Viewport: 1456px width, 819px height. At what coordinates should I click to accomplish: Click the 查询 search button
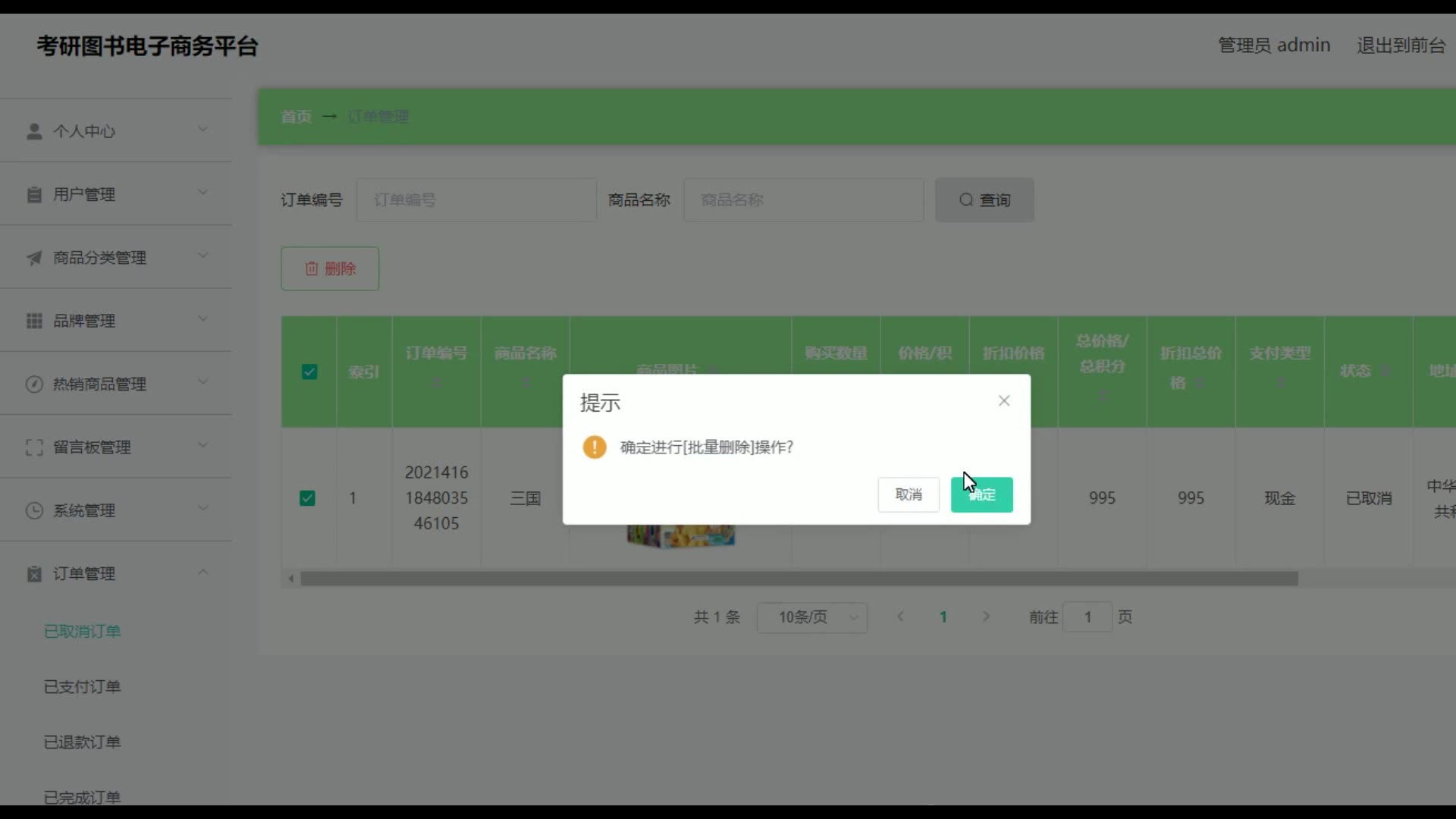tap(984, 200)
